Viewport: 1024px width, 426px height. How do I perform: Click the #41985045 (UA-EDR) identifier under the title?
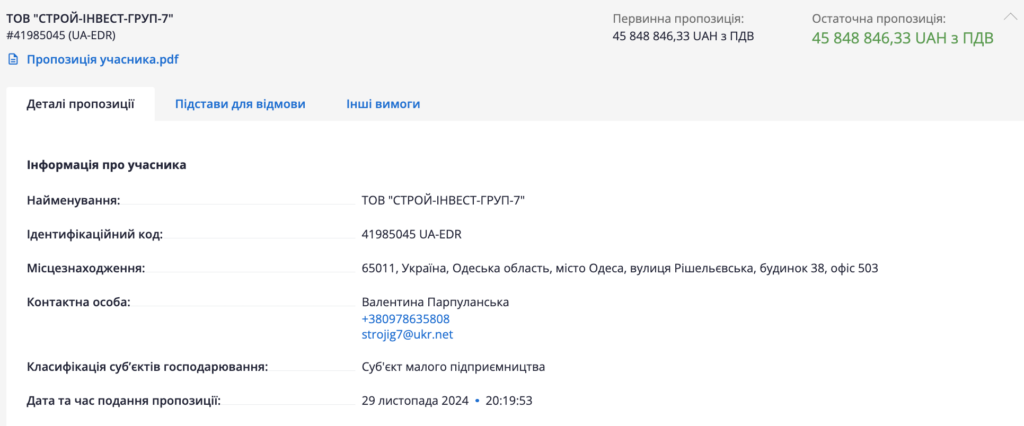tap(61, 36)
